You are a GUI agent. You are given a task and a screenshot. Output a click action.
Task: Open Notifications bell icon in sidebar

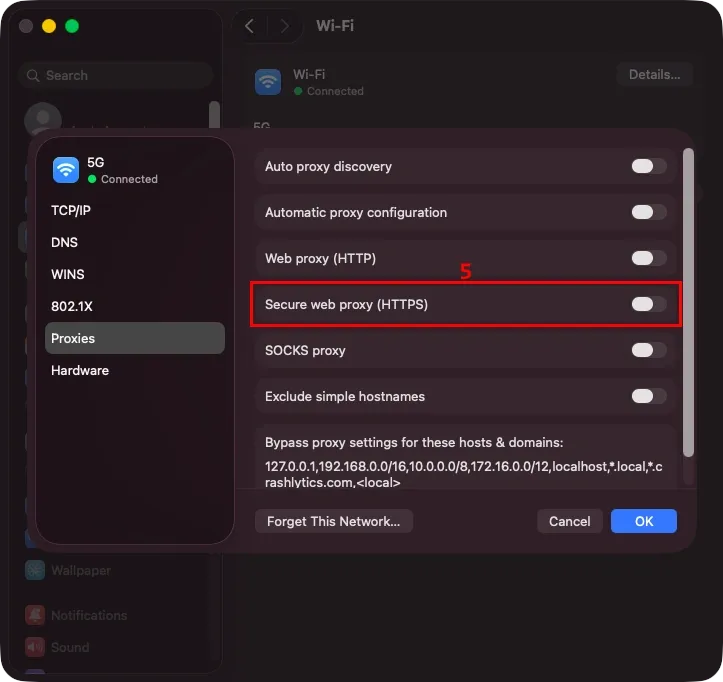(x=35, y=615)
